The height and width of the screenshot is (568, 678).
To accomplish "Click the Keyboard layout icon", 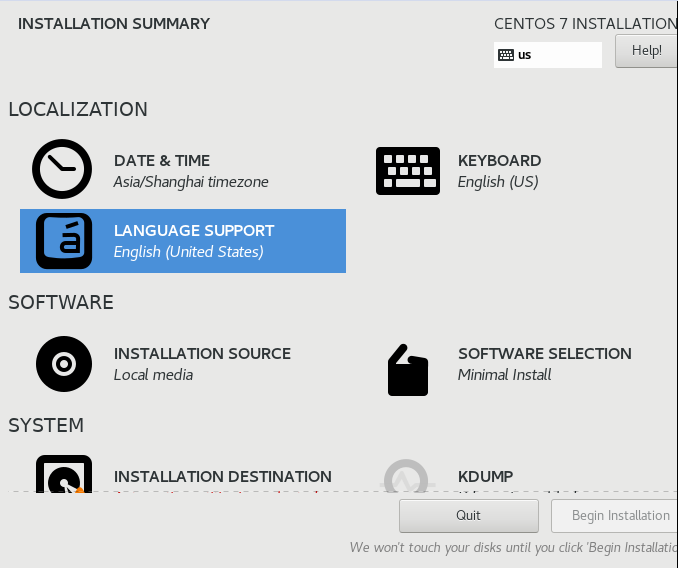I will (x=408, y=171).
